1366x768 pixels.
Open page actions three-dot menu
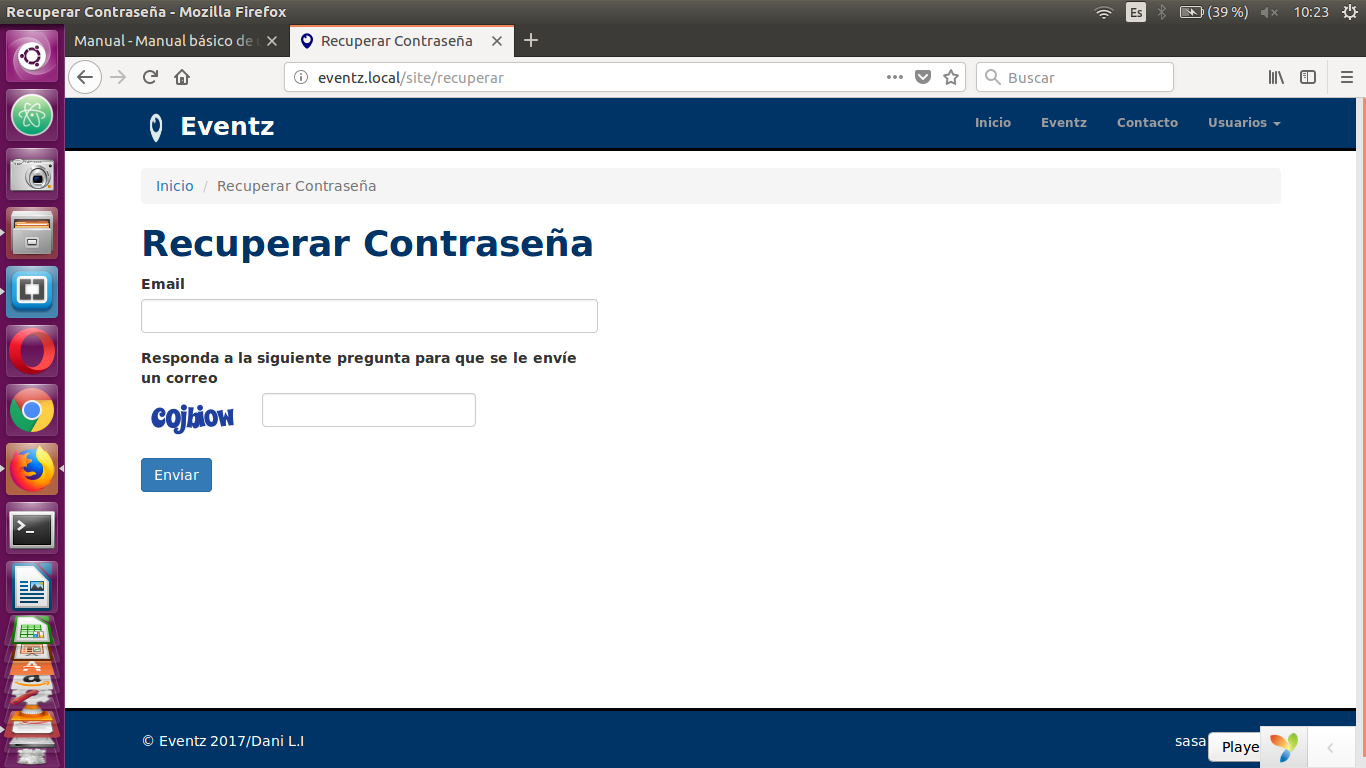click(895, 77)
